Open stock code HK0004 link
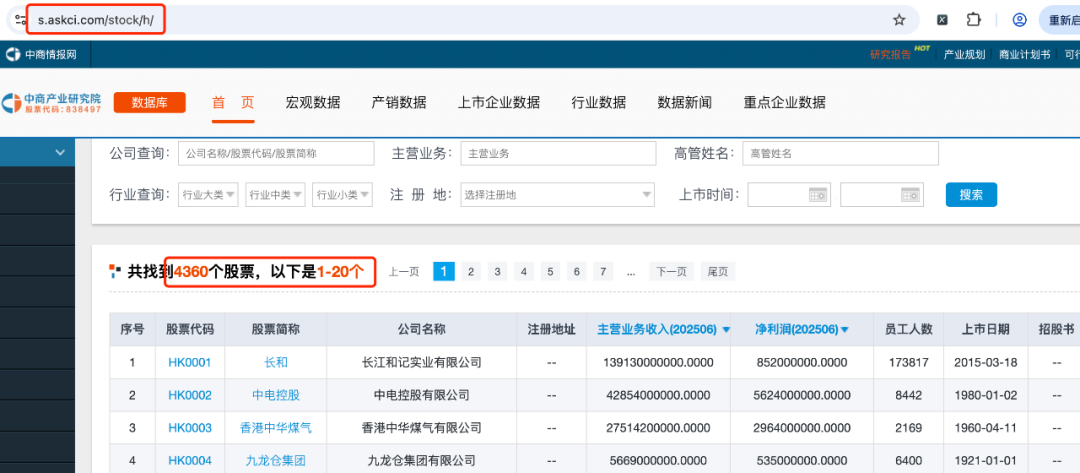Viewport: 1080px width, 473px height. (x=190, y=461)
